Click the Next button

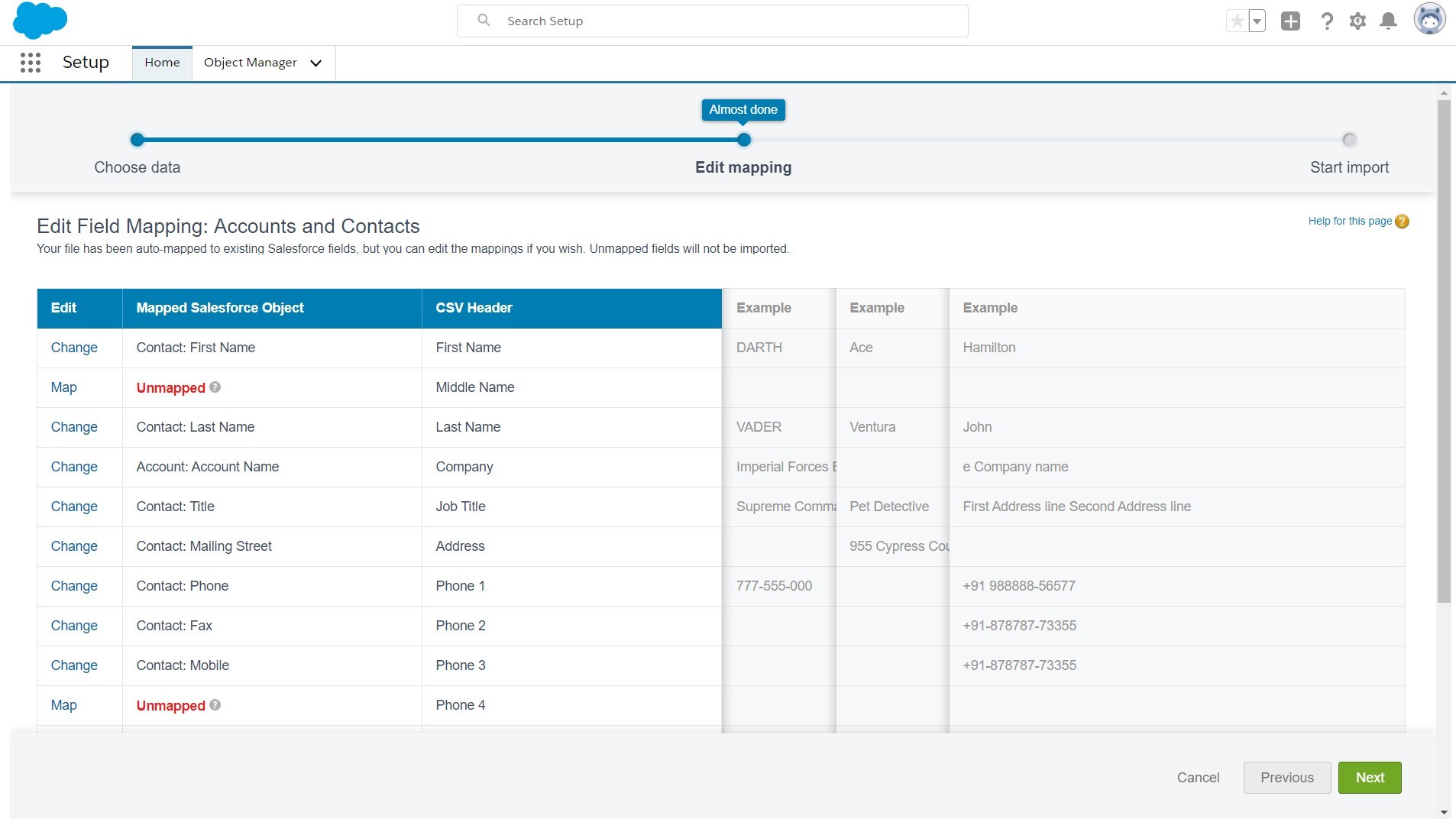(x=1369, y=777)
